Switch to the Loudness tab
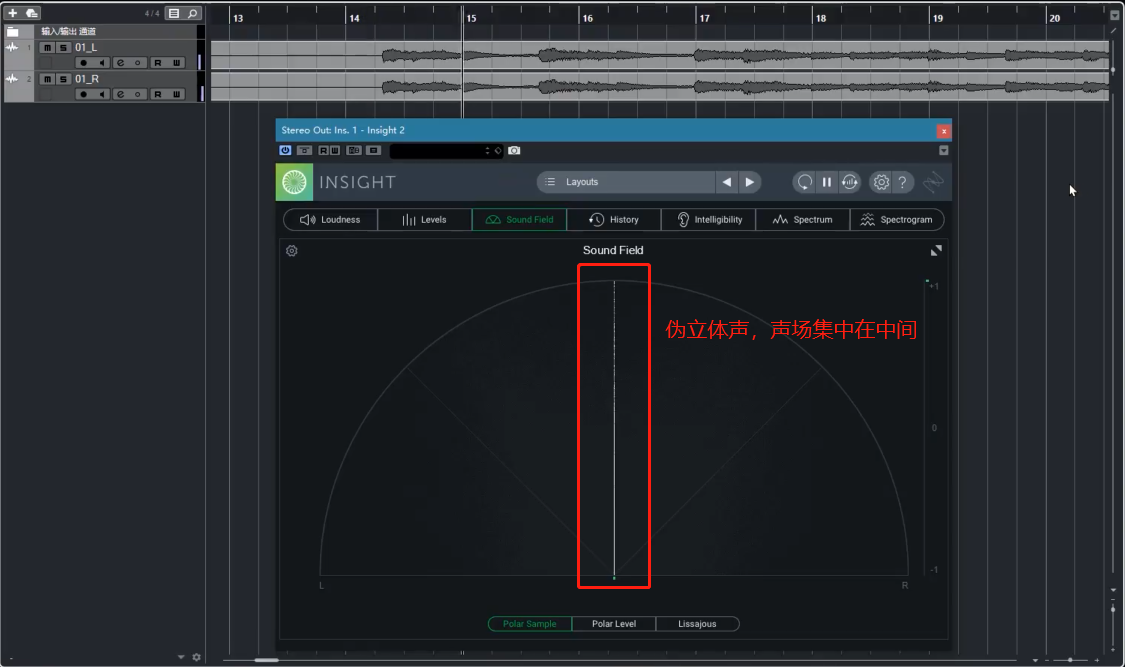Screen dimensions: 1125x667 click(x=331, y=219)
